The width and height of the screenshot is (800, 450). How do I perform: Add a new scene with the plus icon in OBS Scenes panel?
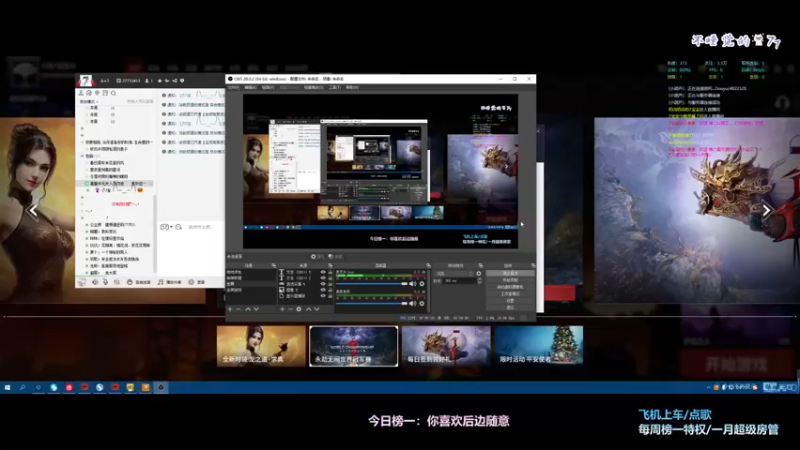click(x=230, y=309)
